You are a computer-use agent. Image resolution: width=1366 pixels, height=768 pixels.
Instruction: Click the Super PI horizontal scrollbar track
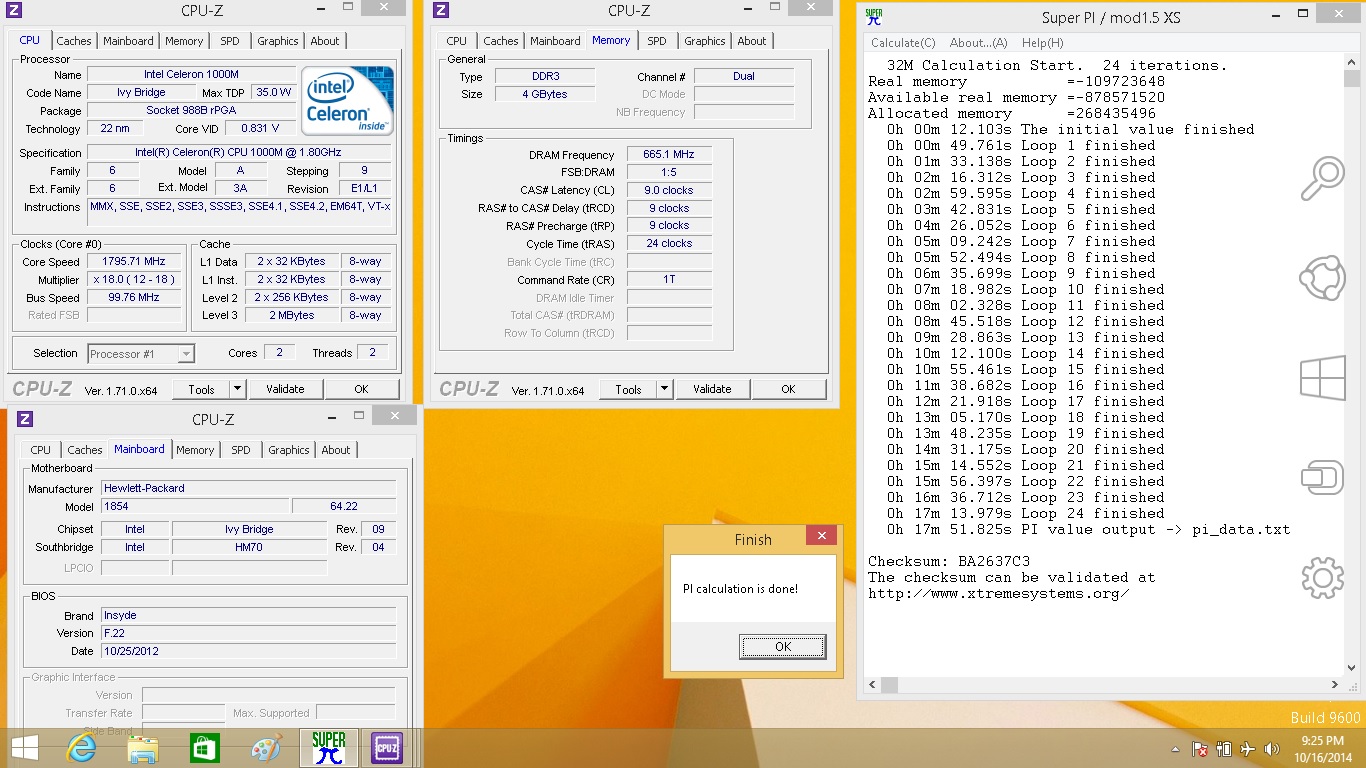click(x=1103, y=685)
